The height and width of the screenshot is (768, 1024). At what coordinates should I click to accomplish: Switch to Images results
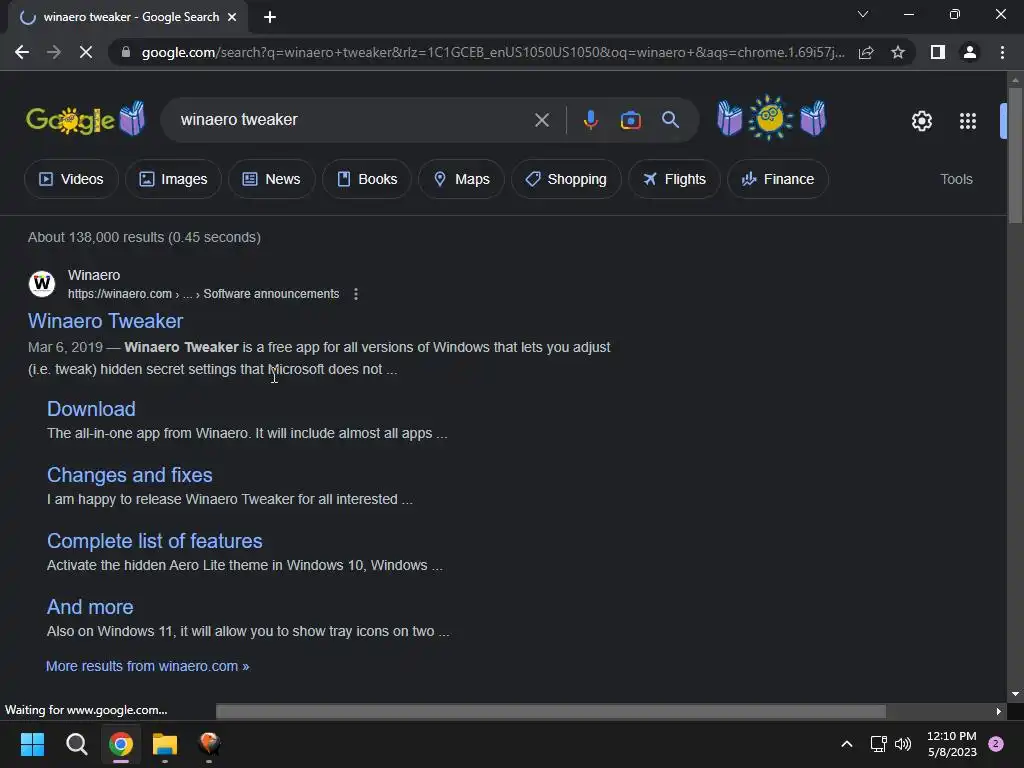click(173, 179)
